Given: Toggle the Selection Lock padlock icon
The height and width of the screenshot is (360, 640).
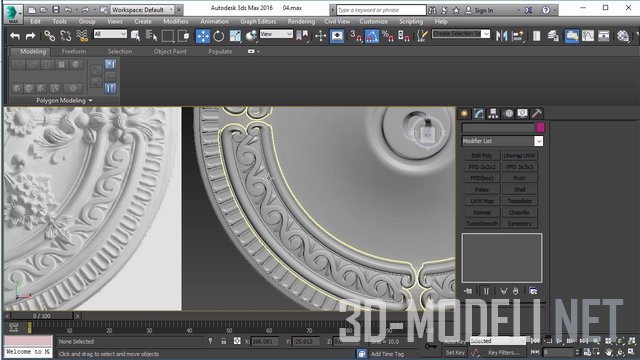Looking at the screenshot, I should 224,341.
